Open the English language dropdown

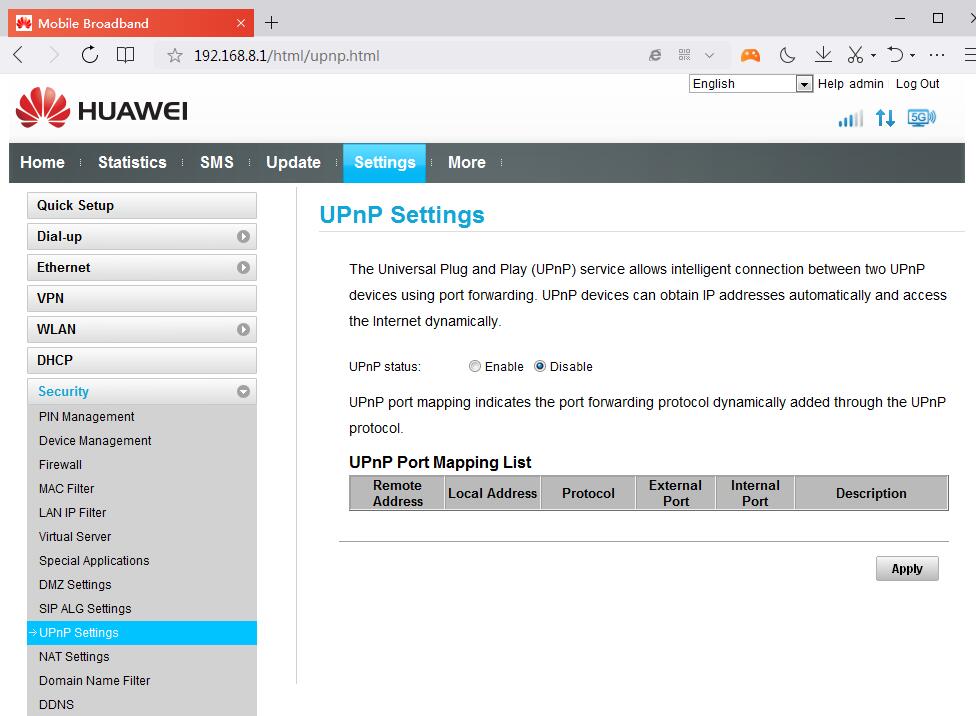pyautogui.click(x=750, y=84)
